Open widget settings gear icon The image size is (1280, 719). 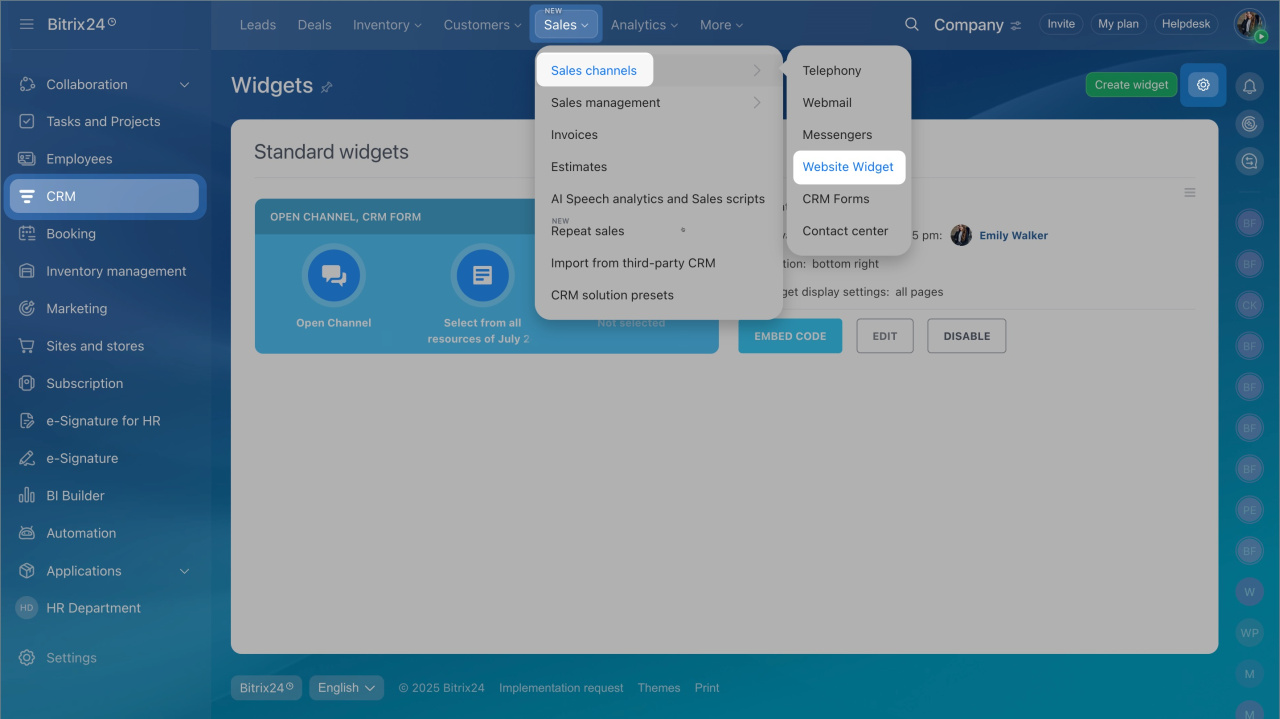tap(1203, 85)
